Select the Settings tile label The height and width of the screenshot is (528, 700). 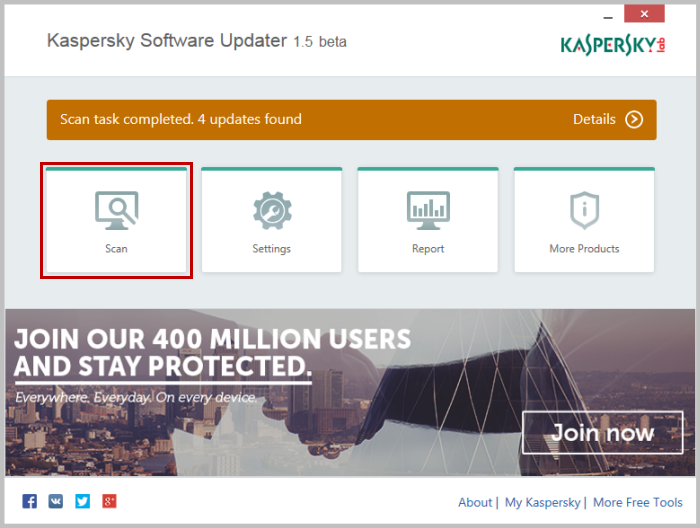point(271,249)
